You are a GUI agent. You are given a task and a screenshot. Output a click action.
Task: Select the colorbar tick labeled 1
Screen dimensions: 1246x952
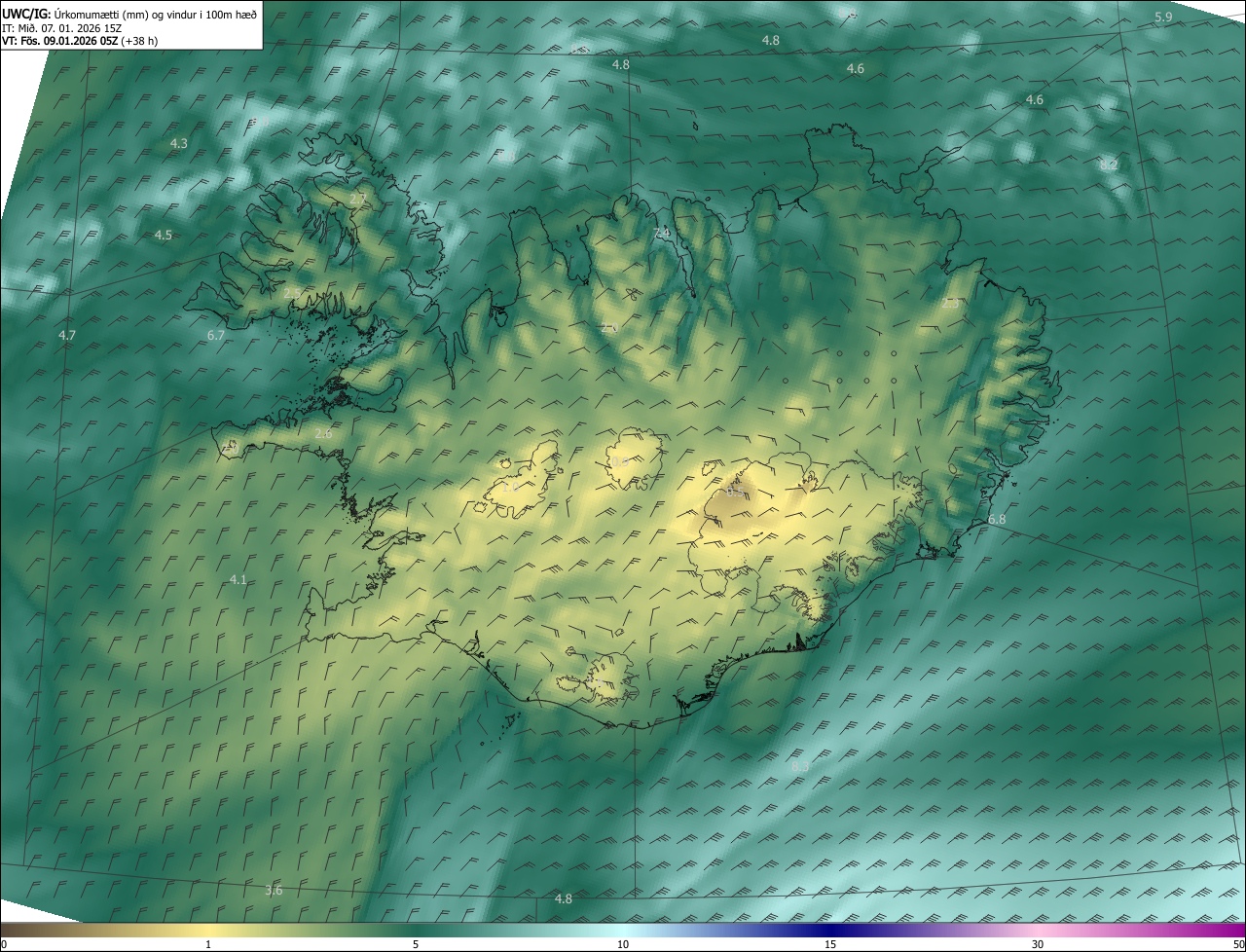[x=208, y=945]
